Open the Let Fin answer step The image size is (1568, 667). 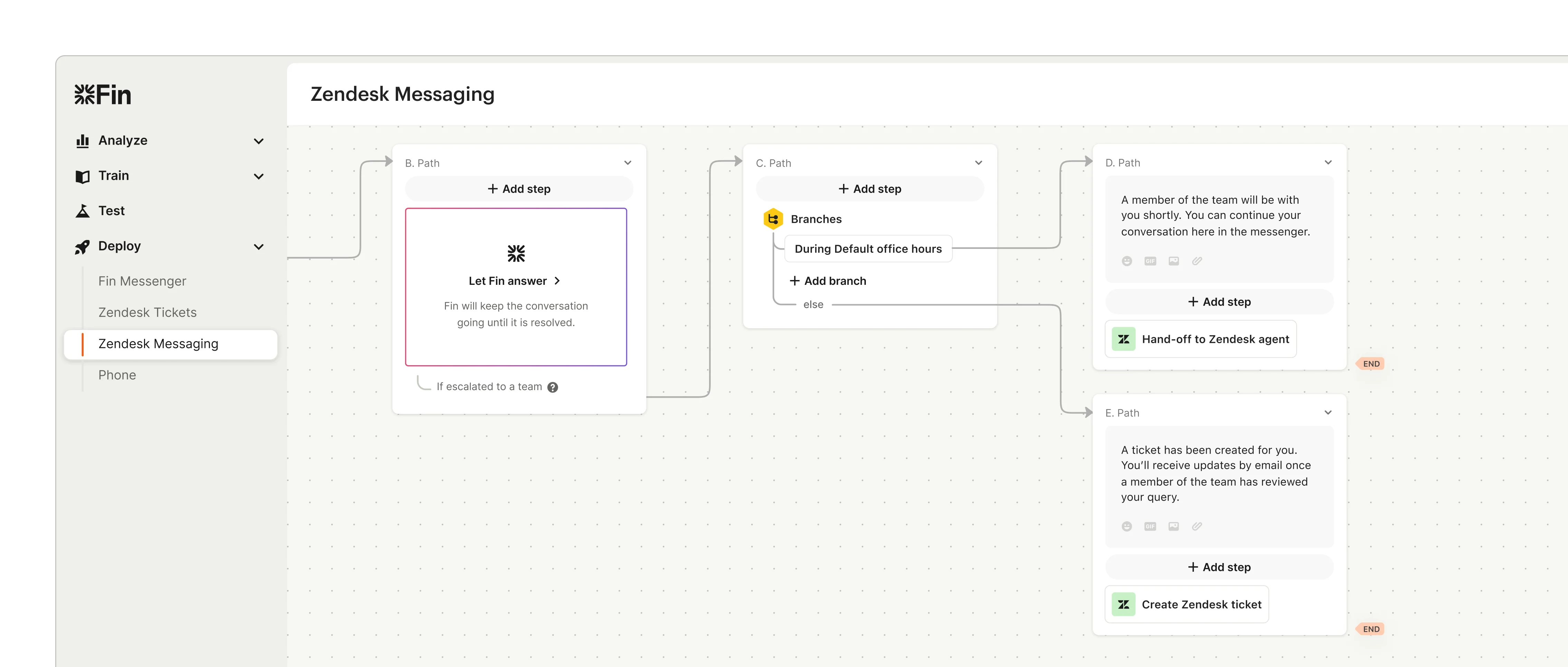click(x=515, y=281)
